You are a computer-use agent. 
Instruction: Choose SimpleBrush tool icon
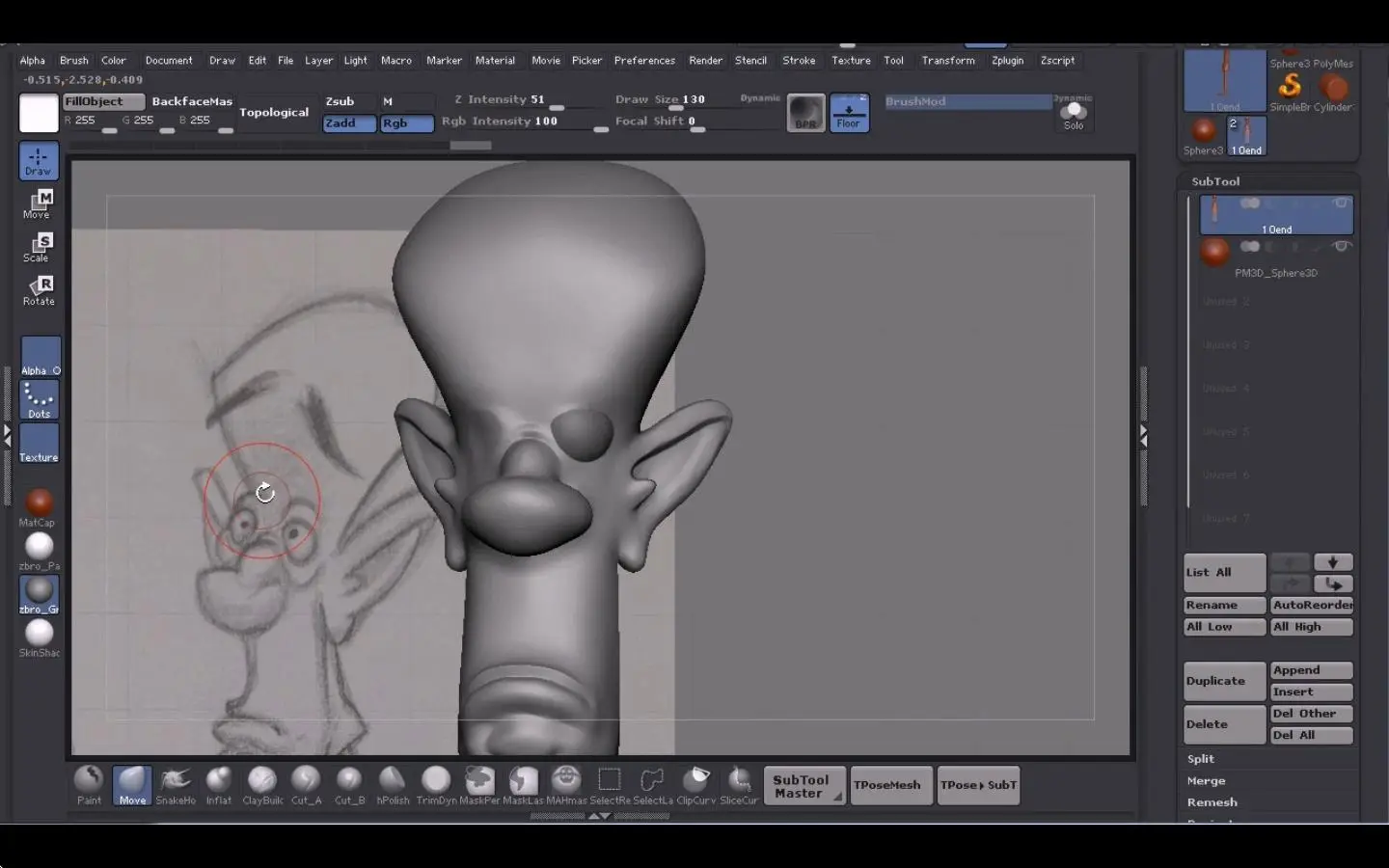tap(1290, 91)
